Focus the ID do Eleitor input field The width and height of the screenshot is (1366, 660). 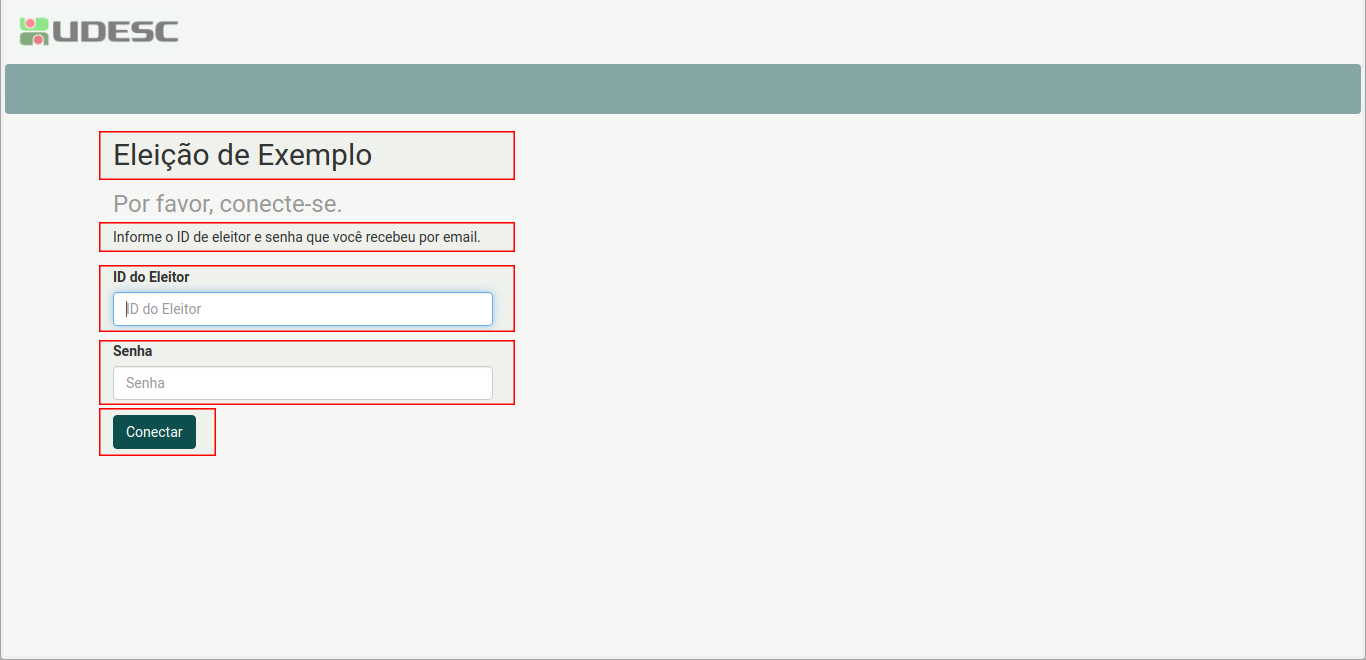302,309
